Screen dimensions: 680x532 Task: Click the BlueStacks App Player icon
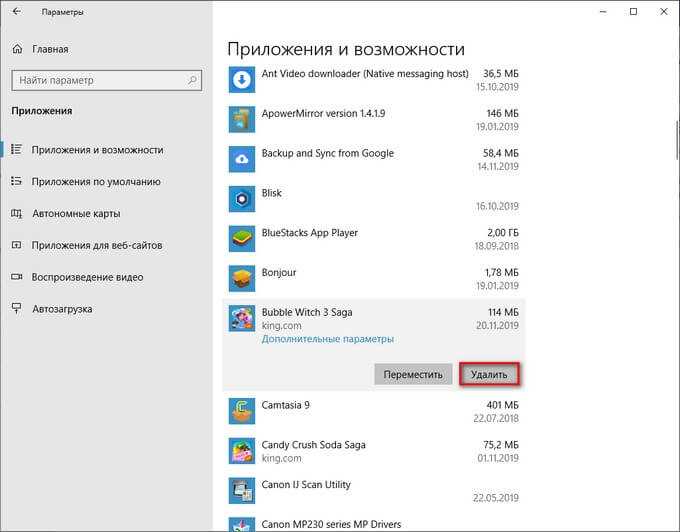[242, 238]
